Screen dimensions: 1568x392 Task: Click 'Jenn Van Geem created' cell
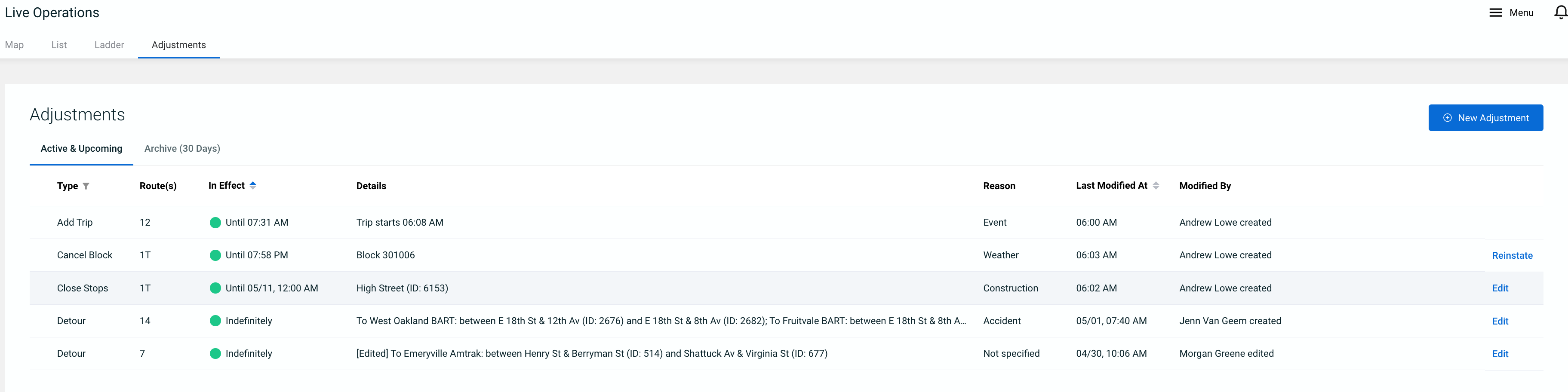(1230, 322)
